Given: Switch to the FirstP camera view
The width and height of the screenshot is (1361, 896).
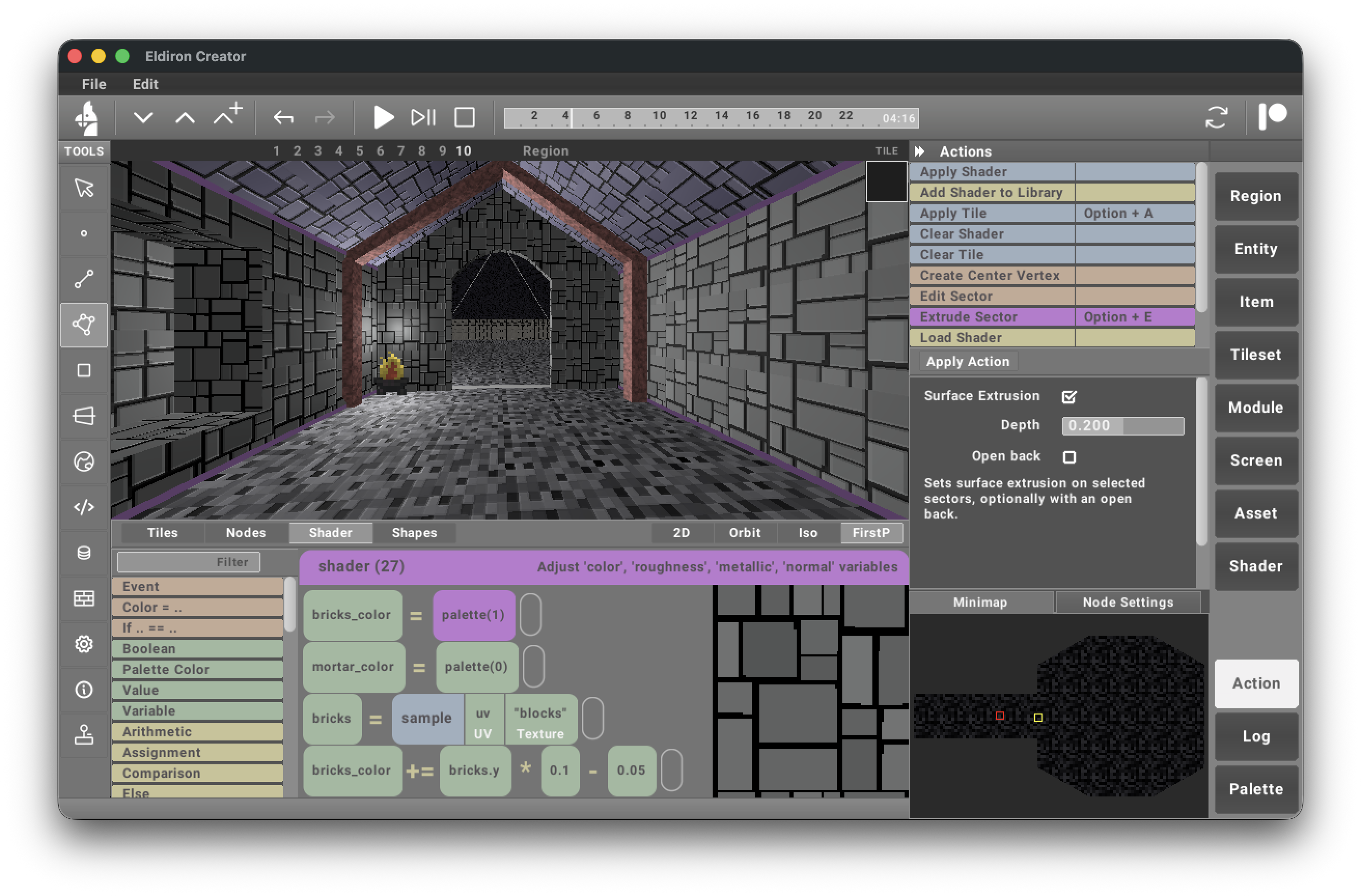Looking at the screenshot, I should point(870,533).
